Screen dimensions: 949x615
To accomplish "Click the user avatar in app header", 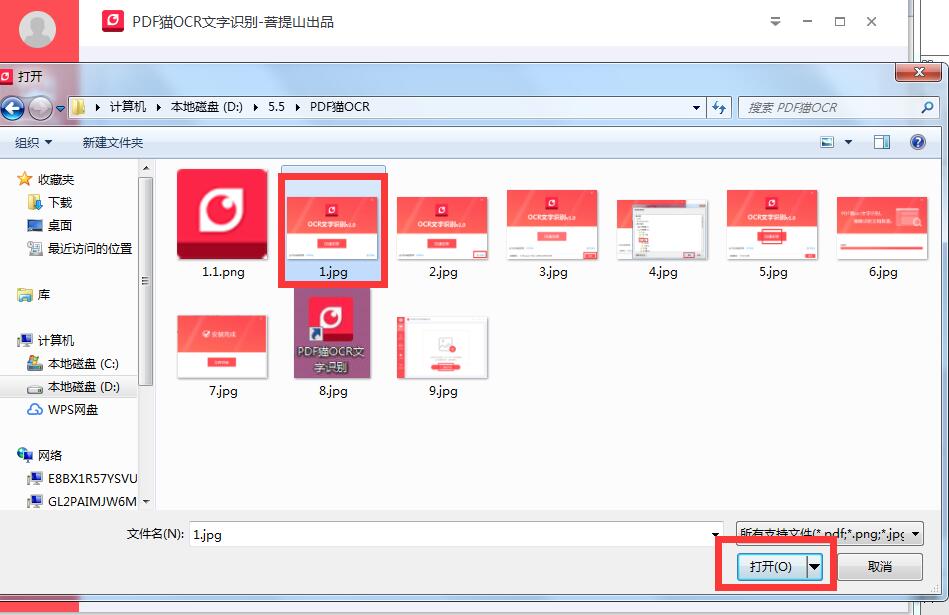I will click(38, 30).
